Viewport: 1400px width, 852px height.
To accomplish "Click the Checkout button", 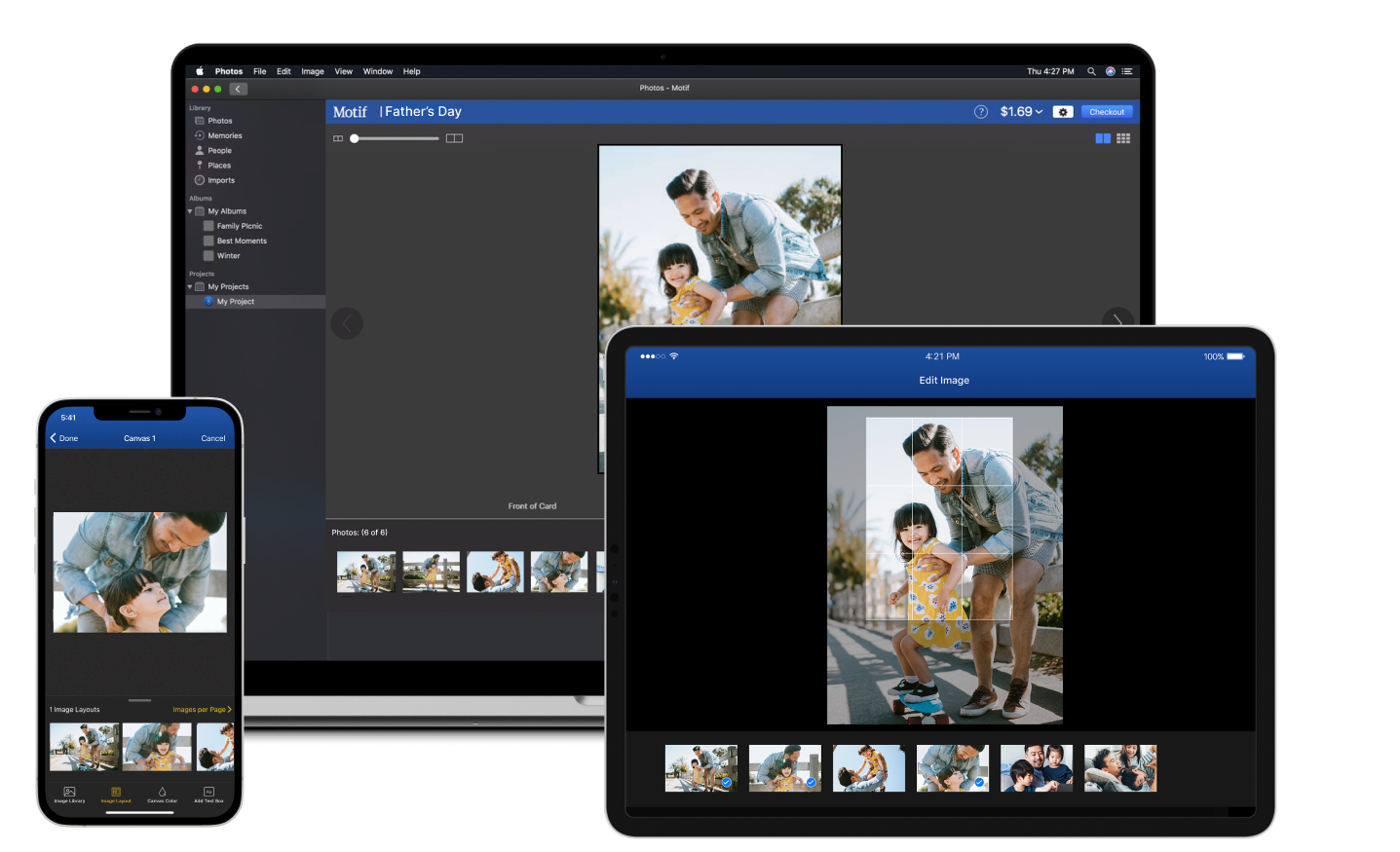I will [x=1107, y=112].
